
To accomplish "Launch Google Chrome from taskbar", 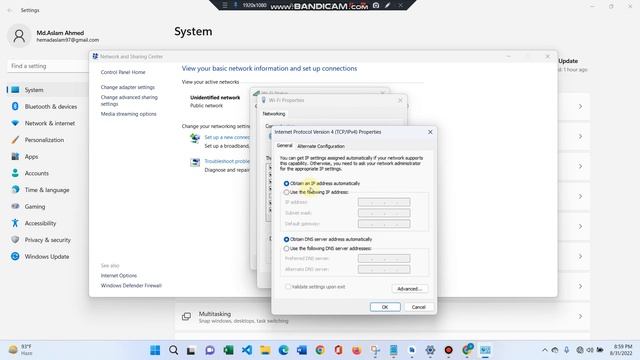I will click(x=320, y=350).
